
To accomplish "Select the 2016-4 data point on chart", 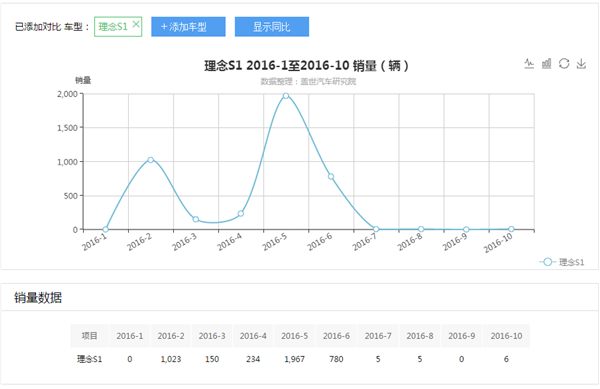I will [241, 213].
